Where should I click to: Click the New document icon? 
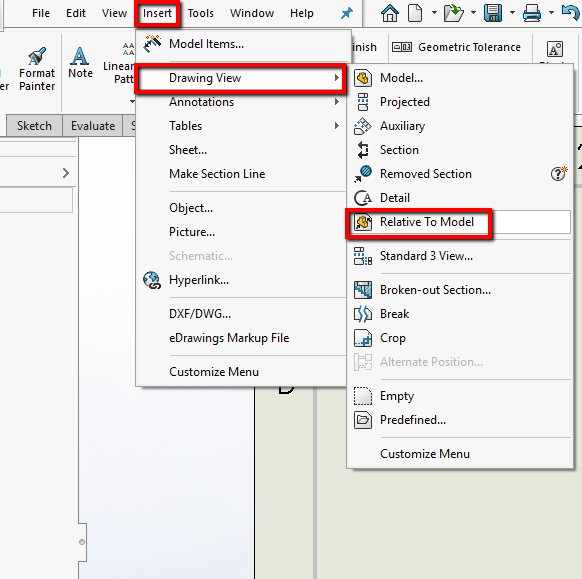[415, 13]
